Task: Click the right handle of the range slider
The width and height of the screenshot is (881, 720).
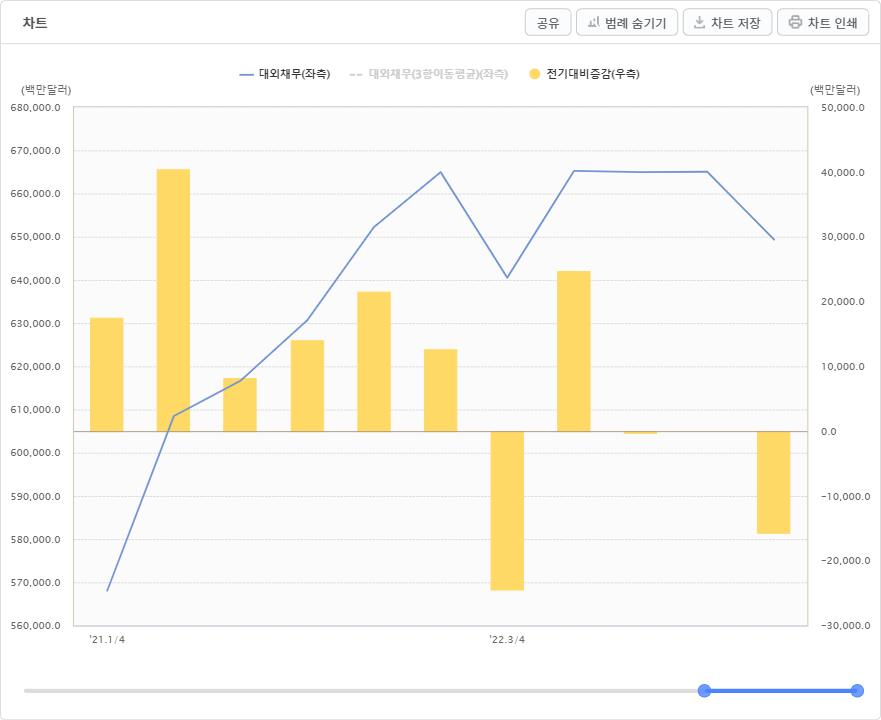Action: (x=857, y=691)
